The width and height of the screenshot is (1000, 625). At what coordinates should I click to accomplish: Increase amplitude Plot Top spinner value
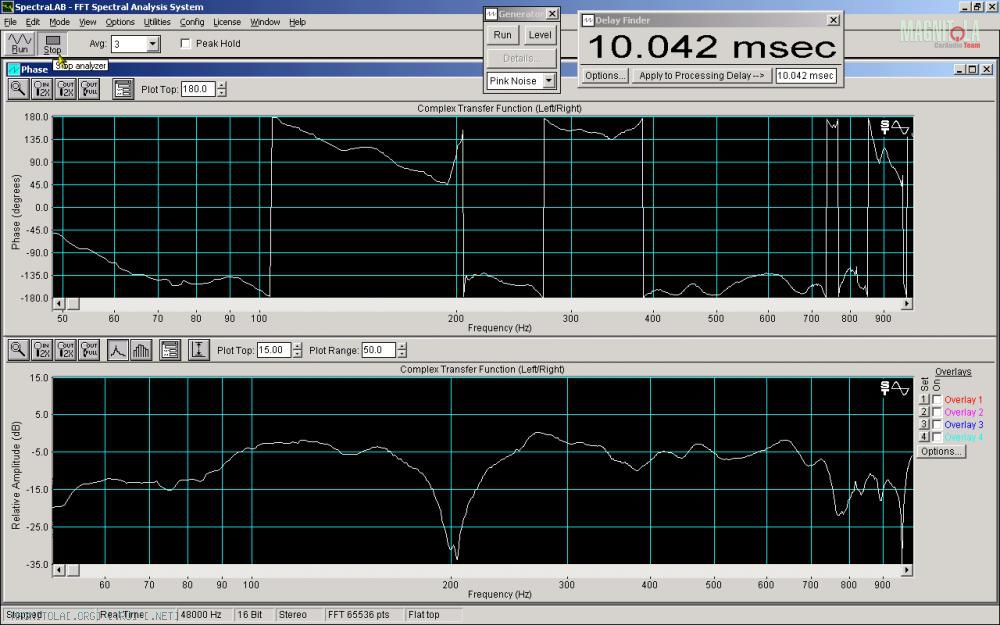tap(297, 346)
